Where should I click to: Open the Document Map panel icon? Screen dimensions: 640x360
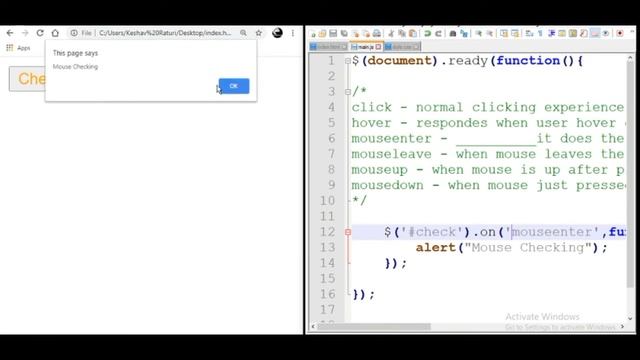572,33
